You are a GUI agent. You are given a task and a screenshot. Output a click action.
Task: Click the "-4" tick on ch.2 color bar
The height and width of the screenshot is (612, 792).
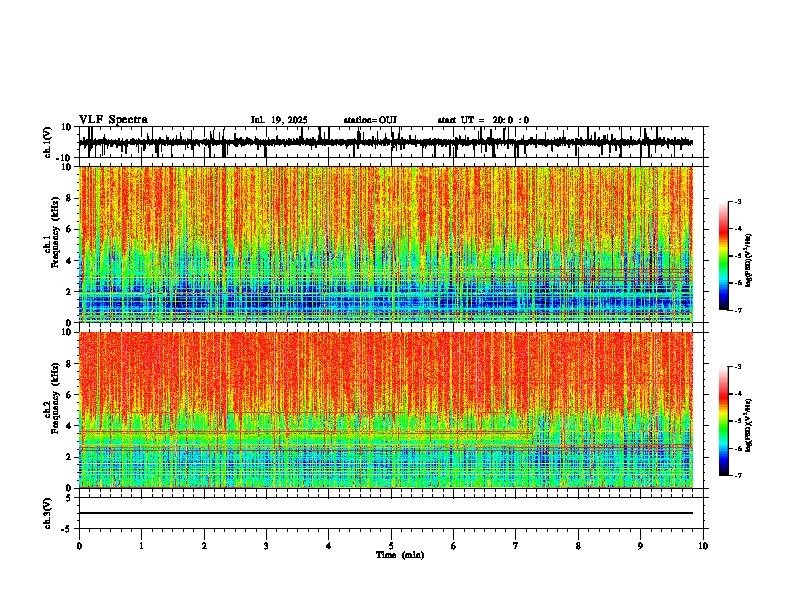pos(737,393)
